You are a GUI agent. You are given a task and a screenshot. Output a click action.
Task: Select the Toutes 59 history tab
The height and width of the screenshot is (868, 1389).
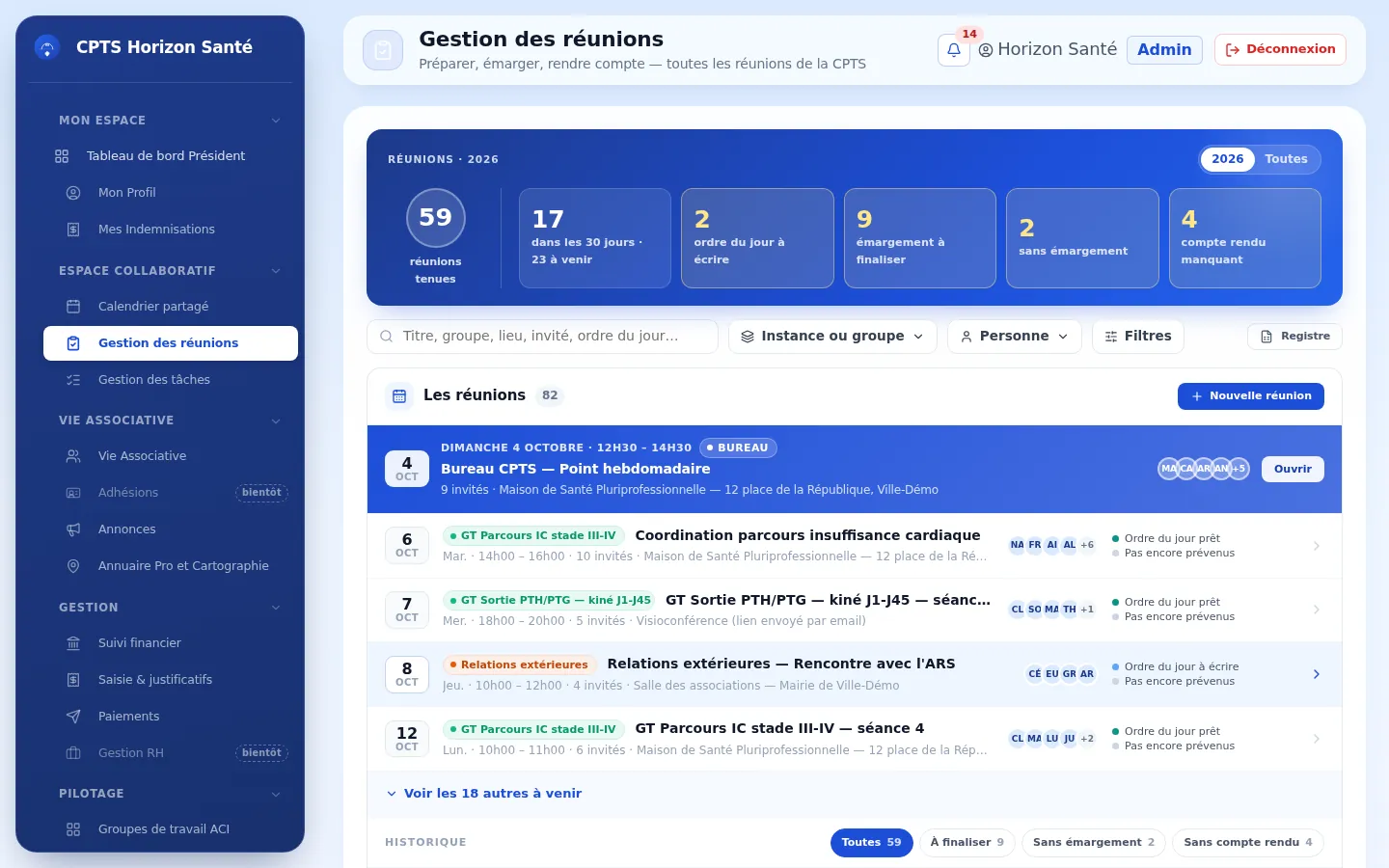click(x=871, y=843)
